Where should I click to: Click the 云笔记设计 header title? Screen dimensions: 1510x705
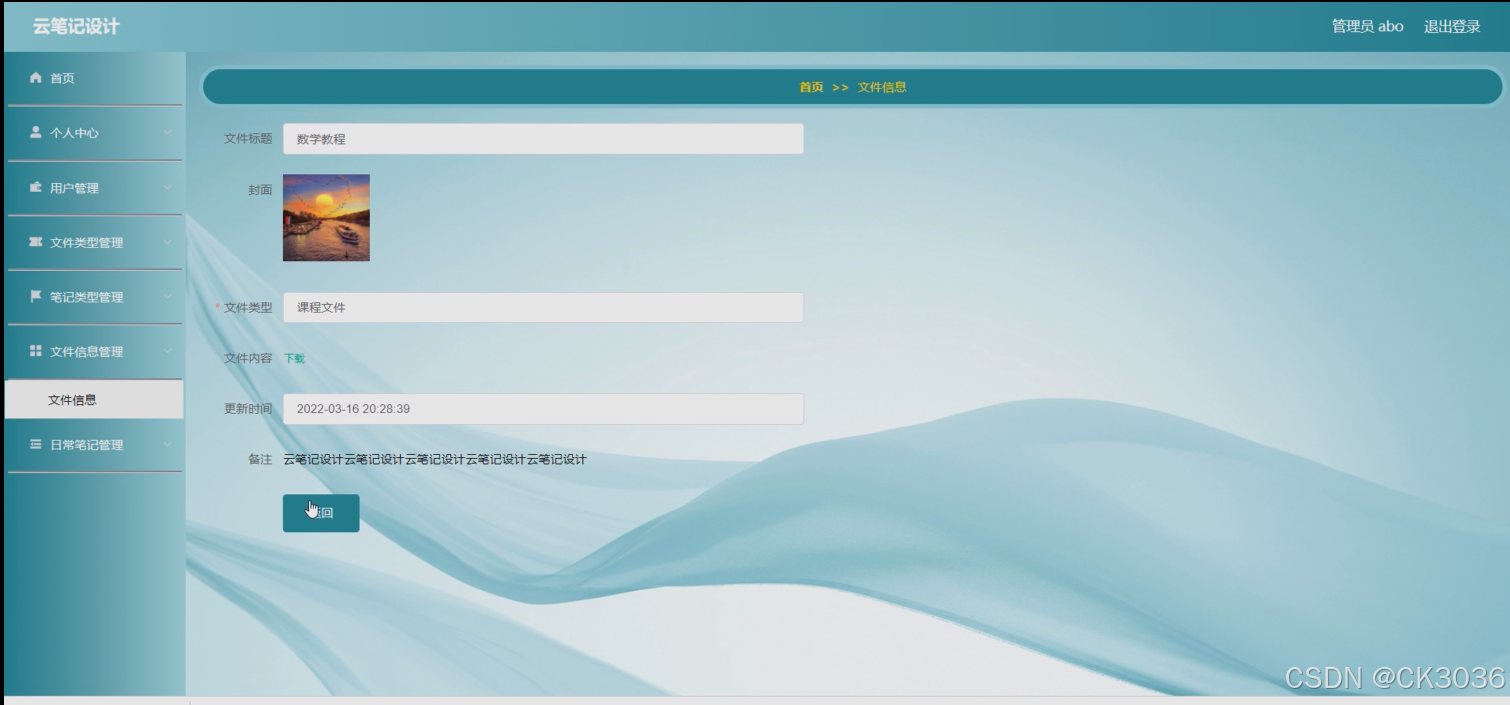(x=76, y=27)
